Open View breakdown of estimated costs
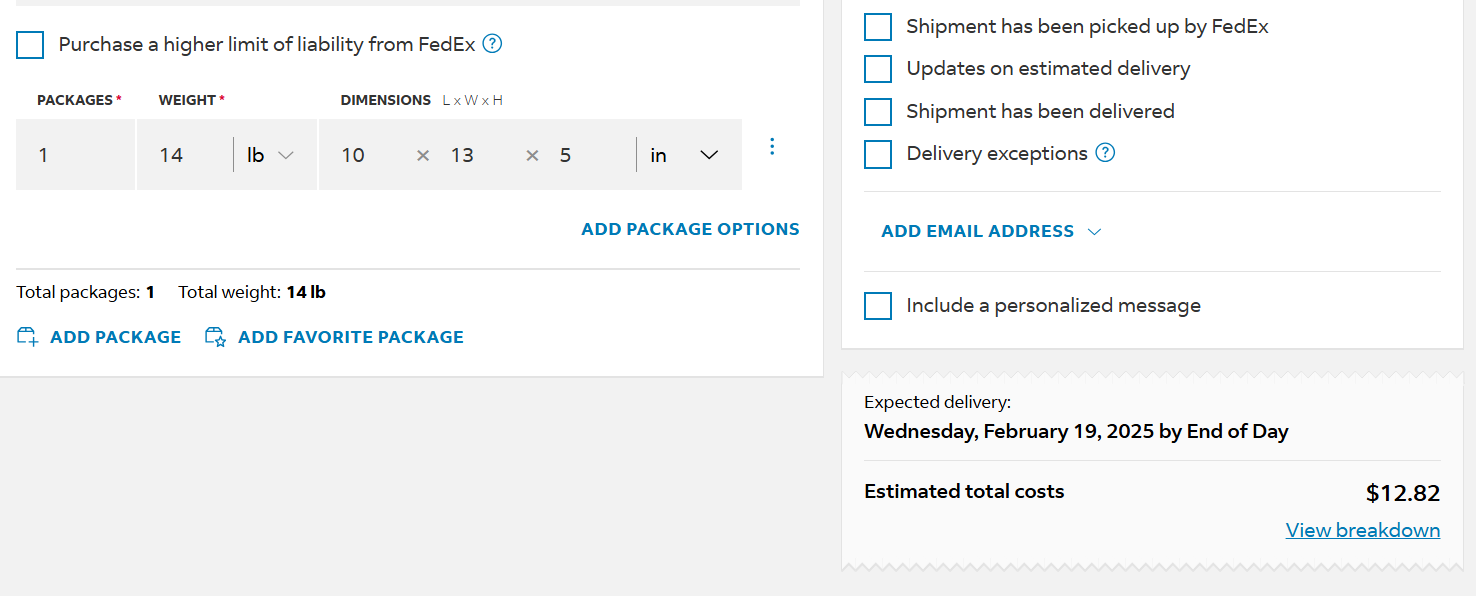The width and height of the screenshot is (1476, 596). 1363,530
